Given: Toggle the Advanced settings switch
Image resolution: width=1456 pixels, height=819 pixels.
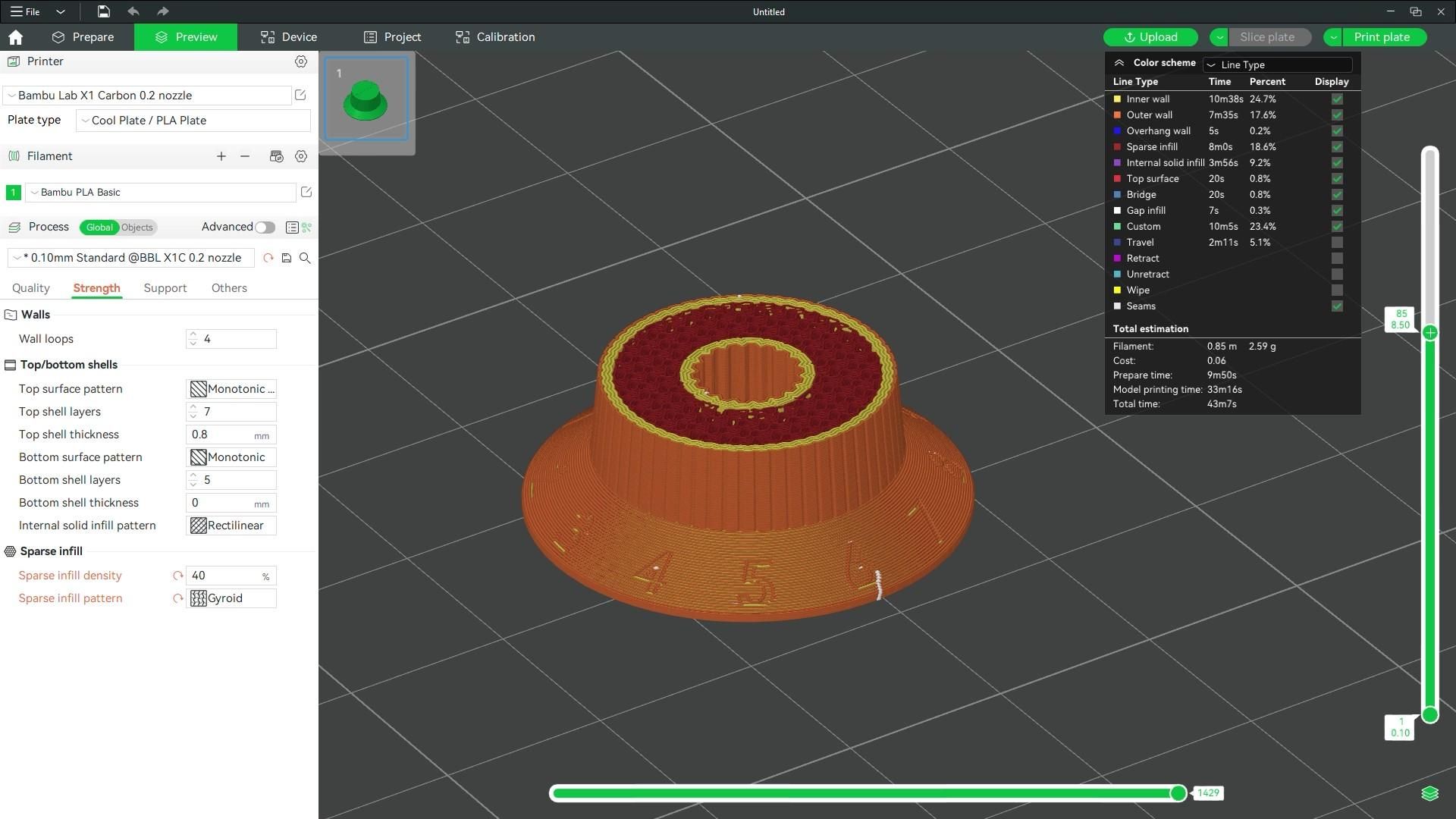Looking at the screenshot, I should click(265, 227).
